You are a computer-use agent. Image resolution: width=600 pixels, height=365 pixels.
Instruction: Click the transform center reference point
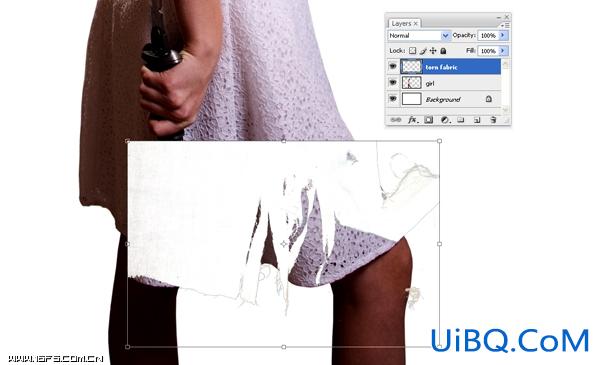pos(284,244)
